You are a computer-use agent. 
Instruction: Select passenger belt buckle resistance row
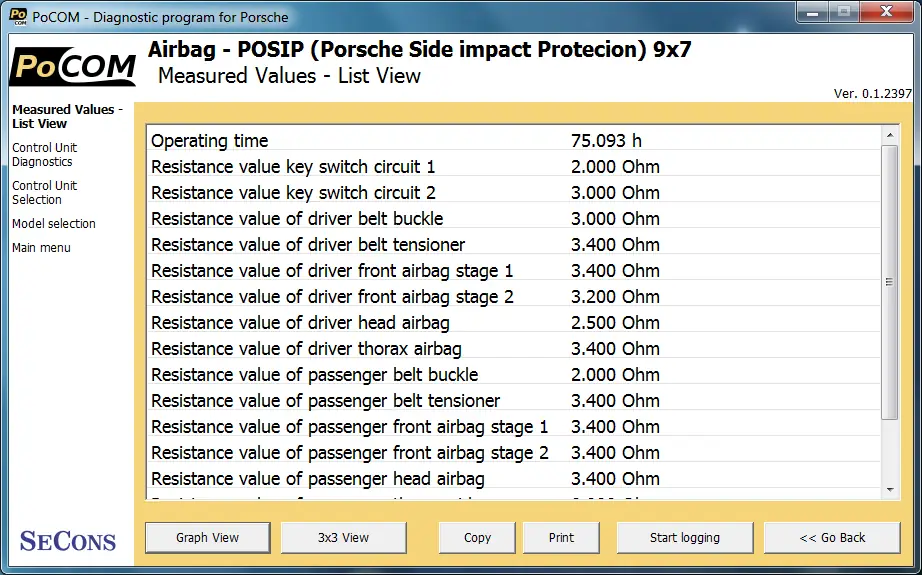(x=513, y=375)
